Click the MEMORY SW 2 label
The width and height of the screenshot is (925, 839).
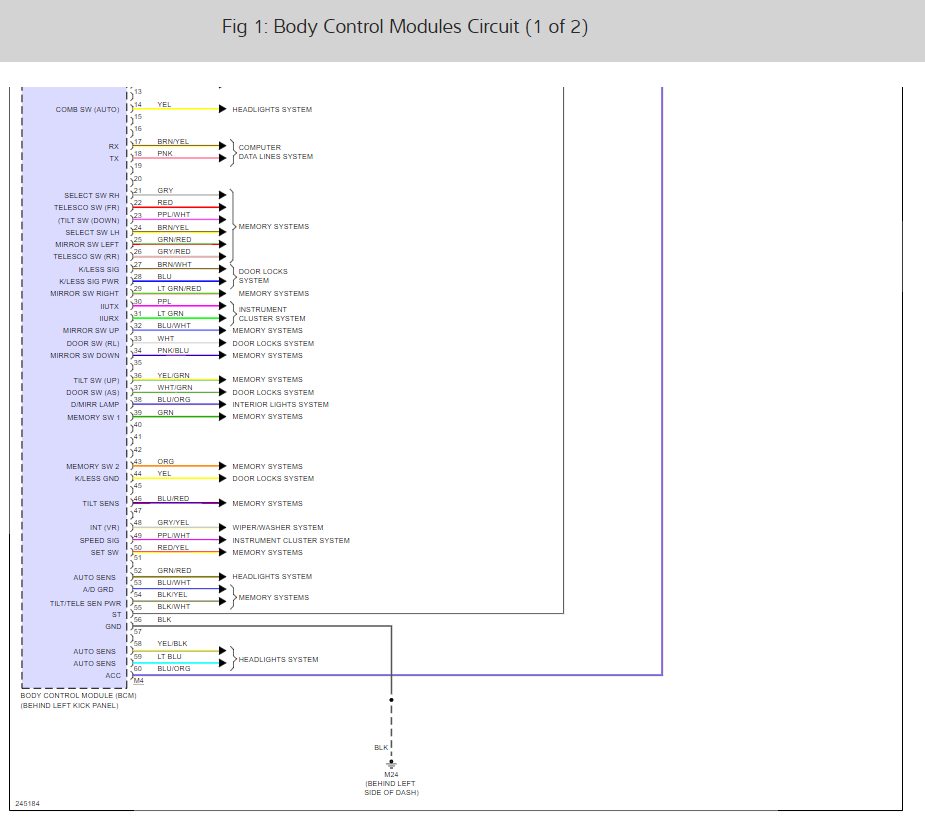[93, 467]
